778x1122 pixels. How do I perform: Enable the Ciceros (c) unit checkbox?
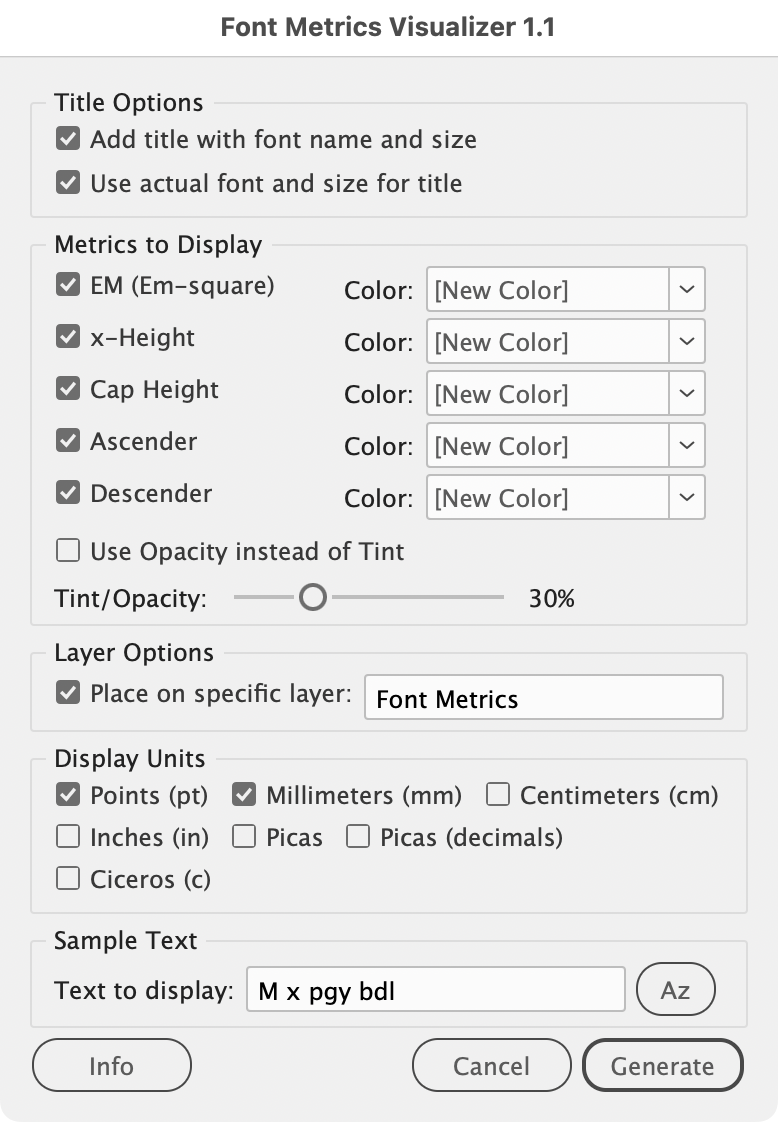[68, 879]
